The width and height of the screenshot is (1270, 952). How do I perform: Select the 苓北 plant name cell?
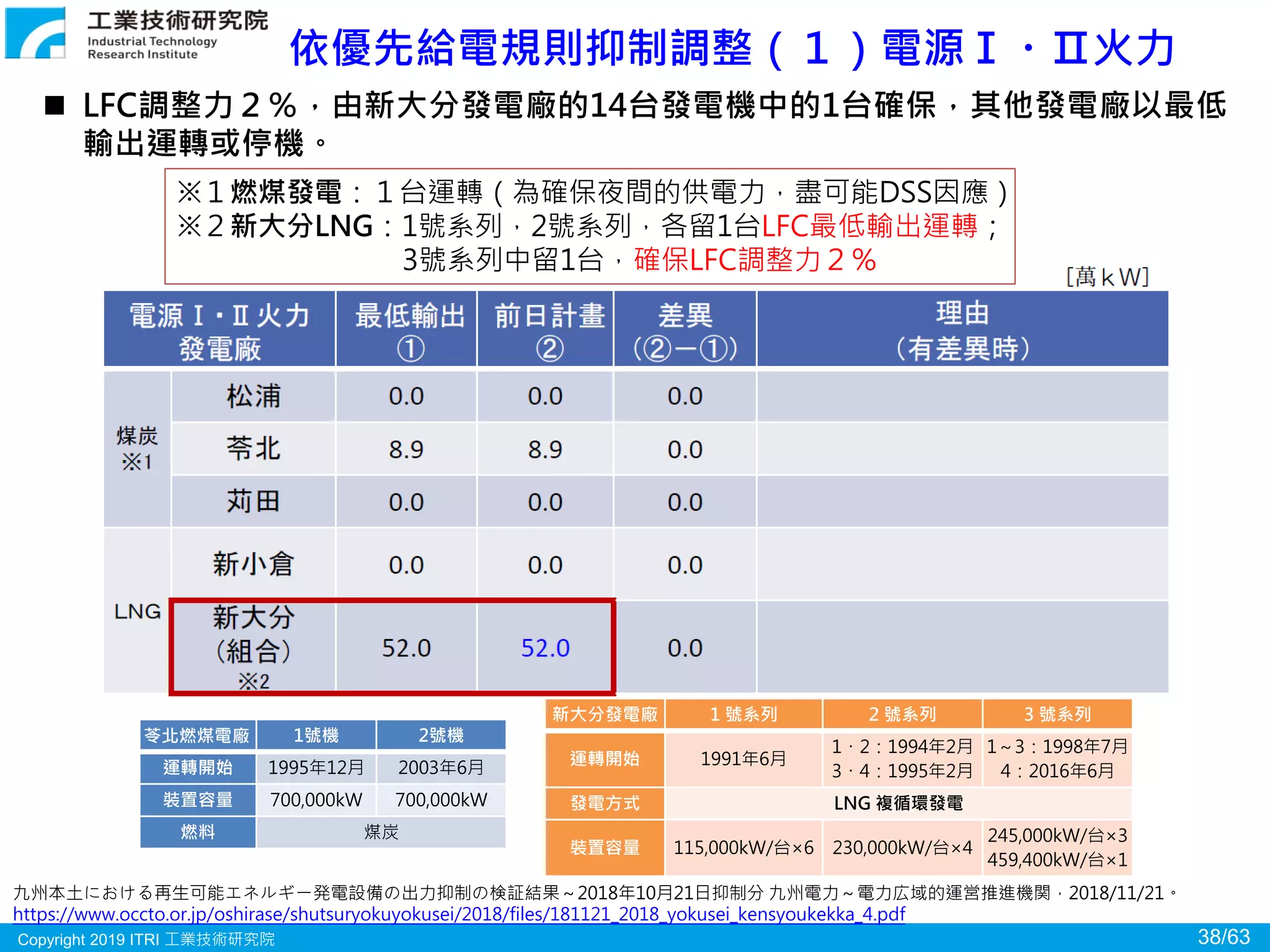click(253, 449)
